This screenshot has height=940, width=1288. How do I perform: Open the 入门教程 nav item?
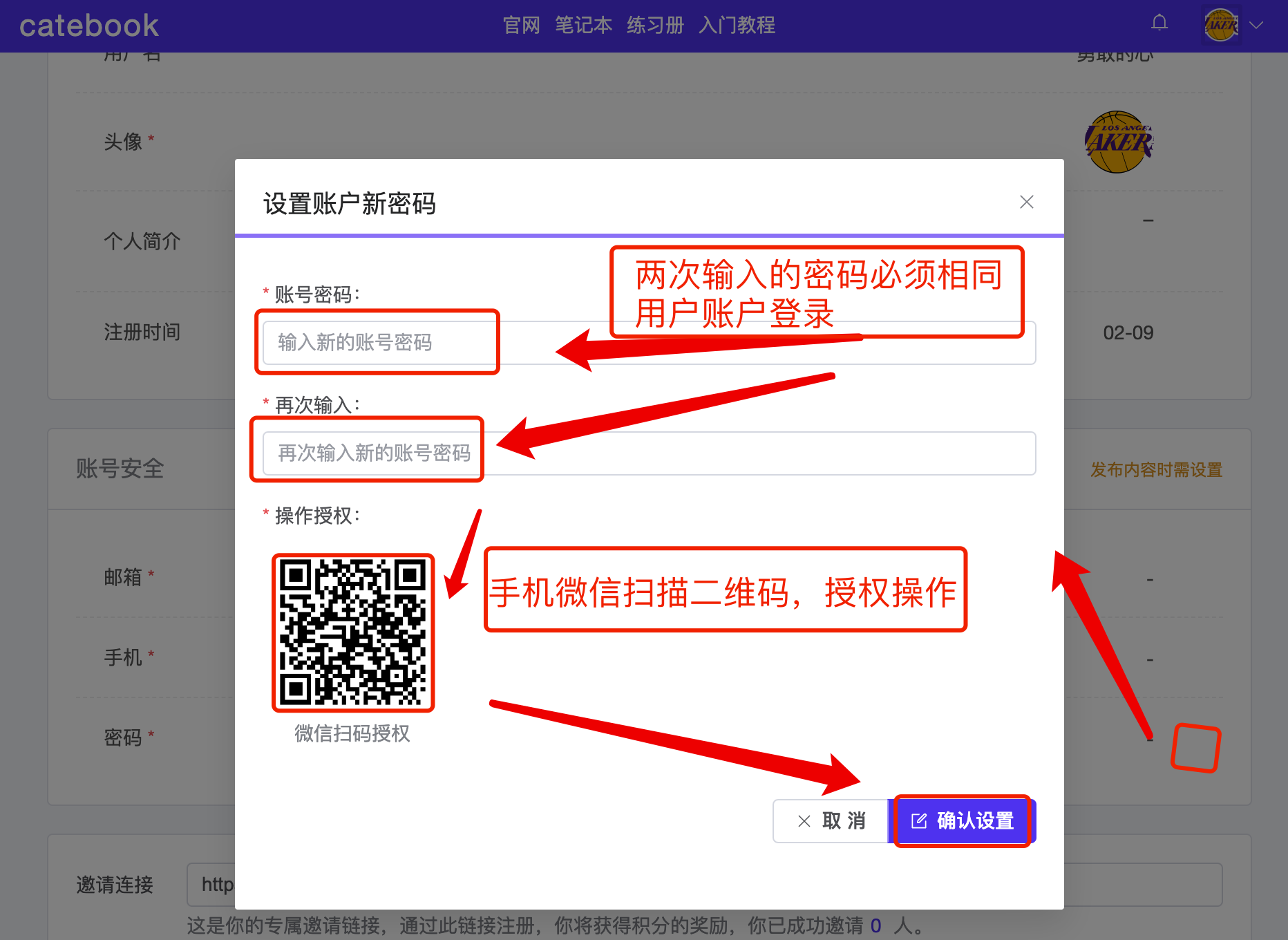point(737,26)
